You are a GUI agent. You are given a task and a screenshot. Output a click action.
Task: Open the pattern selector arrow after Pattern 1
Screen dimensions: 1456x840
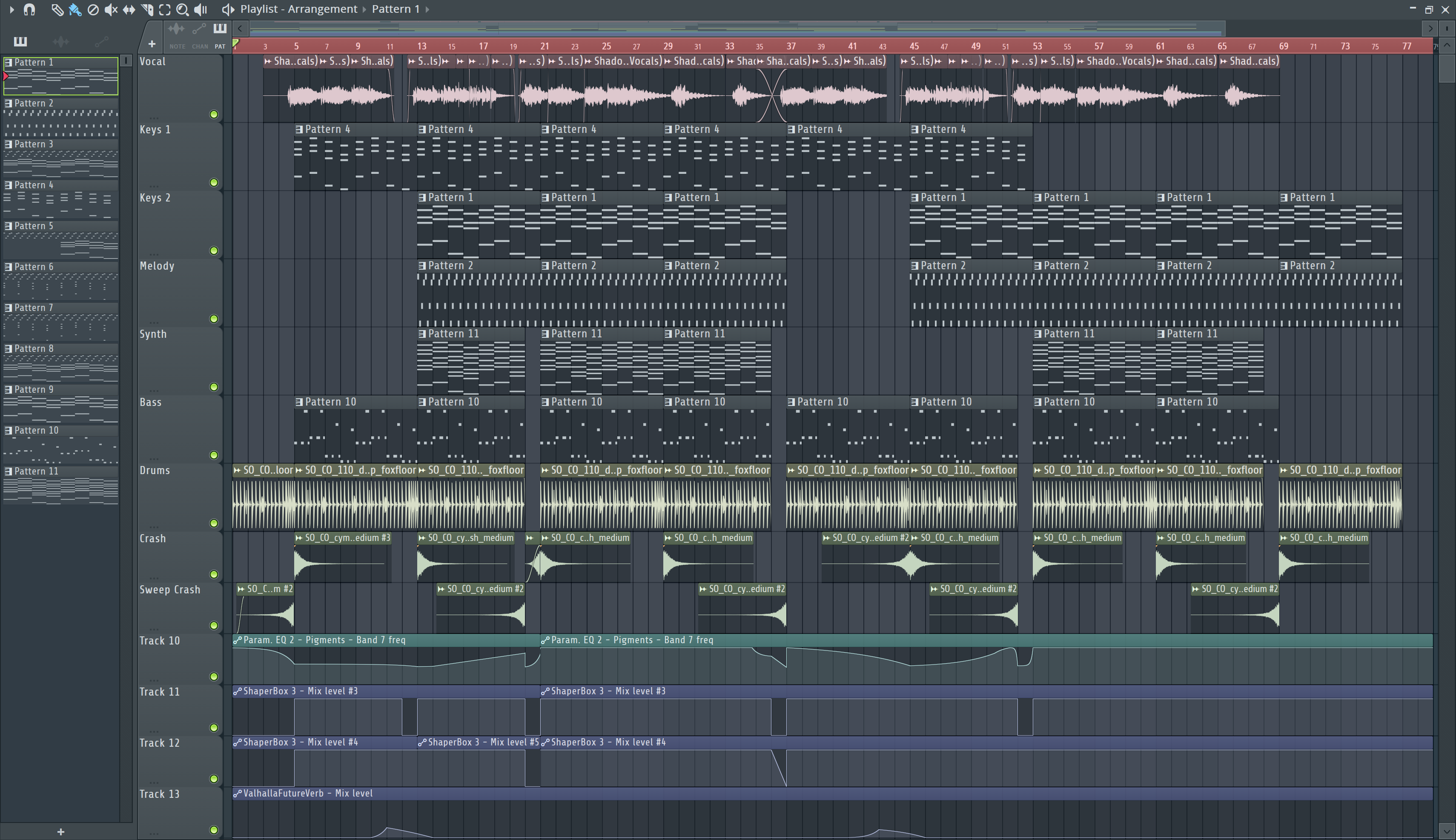[x=427, y=10]
